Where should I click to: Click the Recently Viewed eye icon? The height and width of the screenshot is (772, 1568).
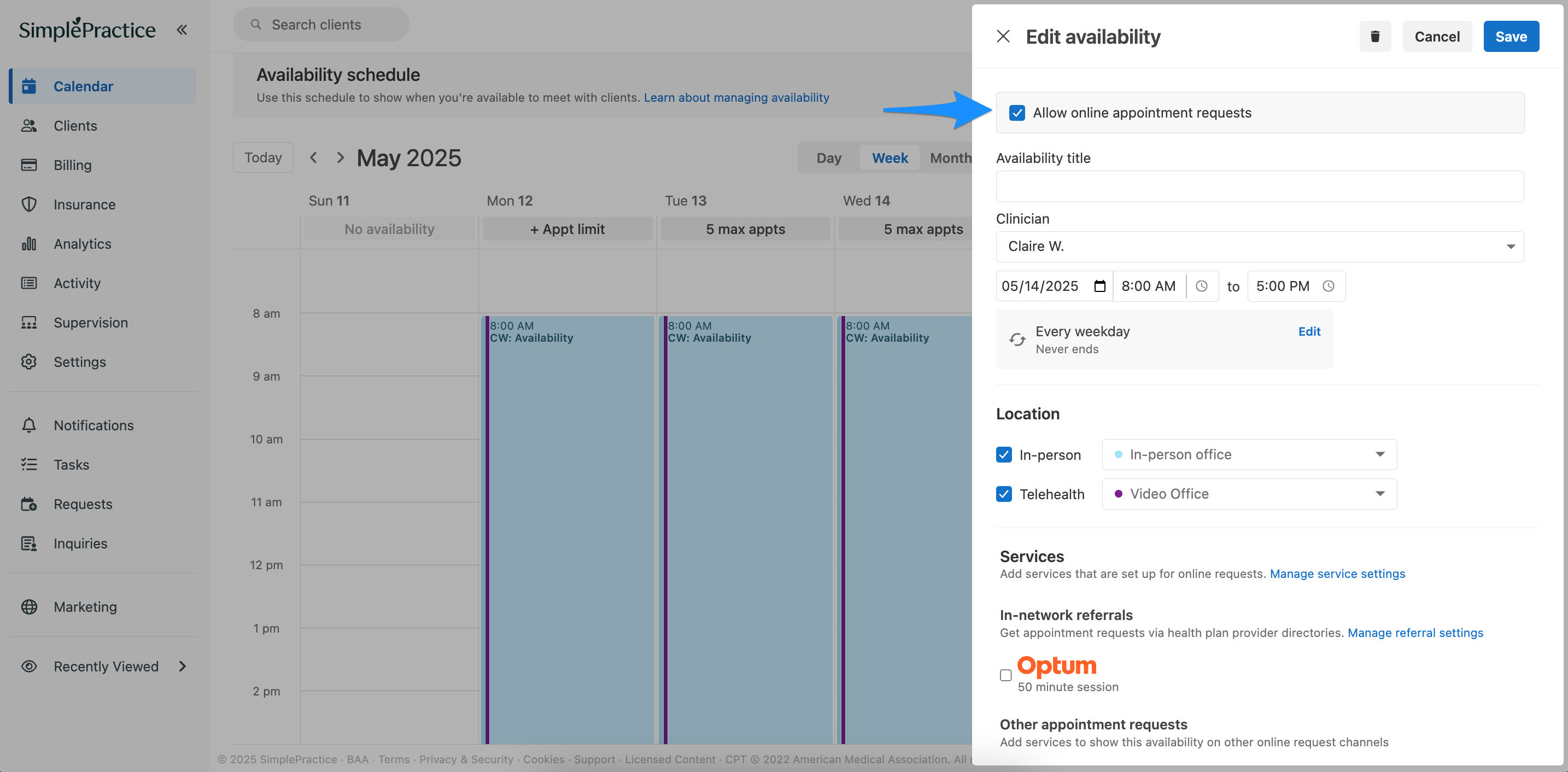(x=28, y=666)
